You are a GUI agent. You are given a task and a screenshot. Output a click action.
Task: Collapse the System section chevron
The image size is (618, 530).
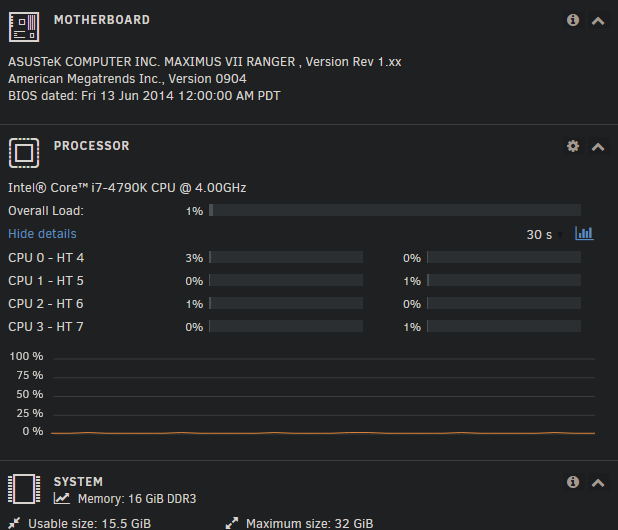[598, 483]
